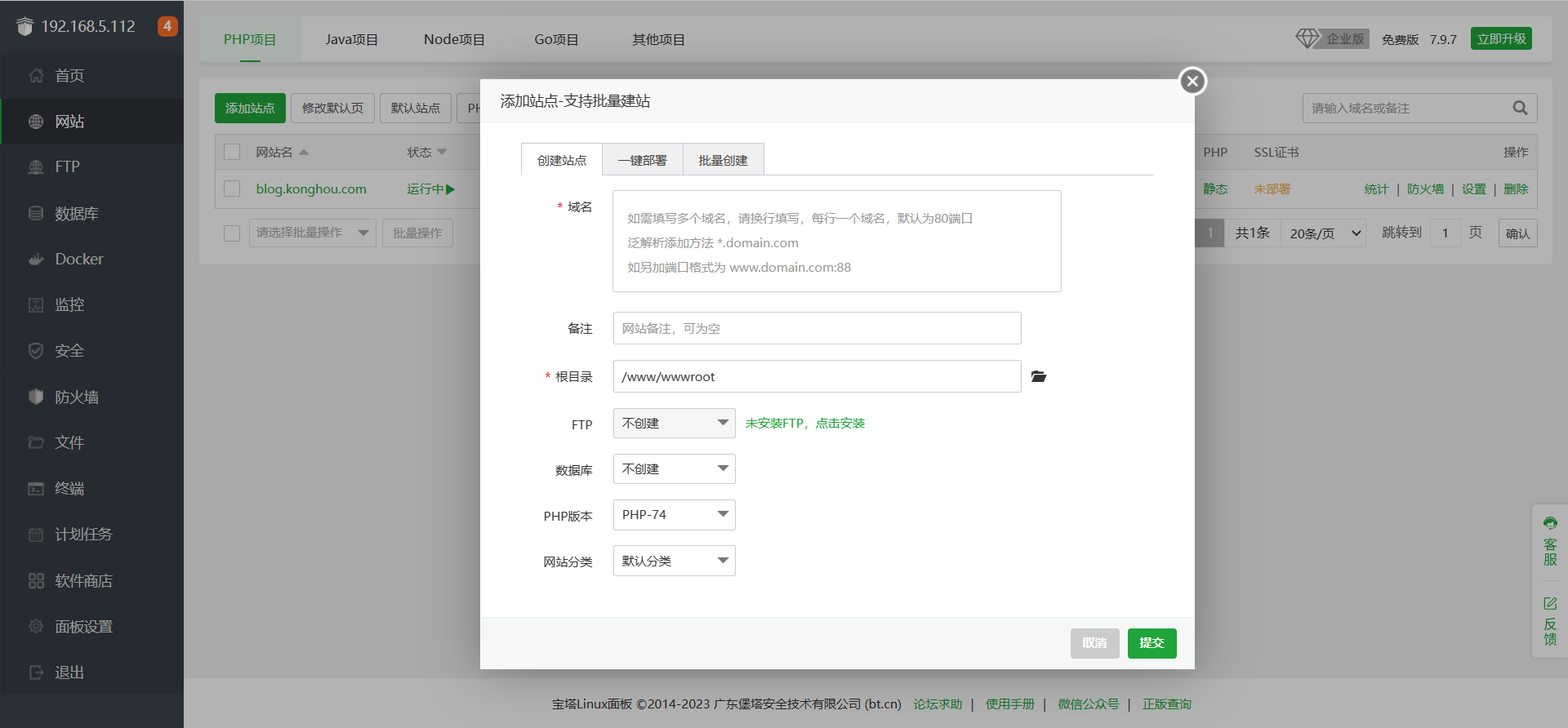The image size is (1568, 728).
Task: Click 未安装FTP，点击安装 link
Action: click(805, 423)
